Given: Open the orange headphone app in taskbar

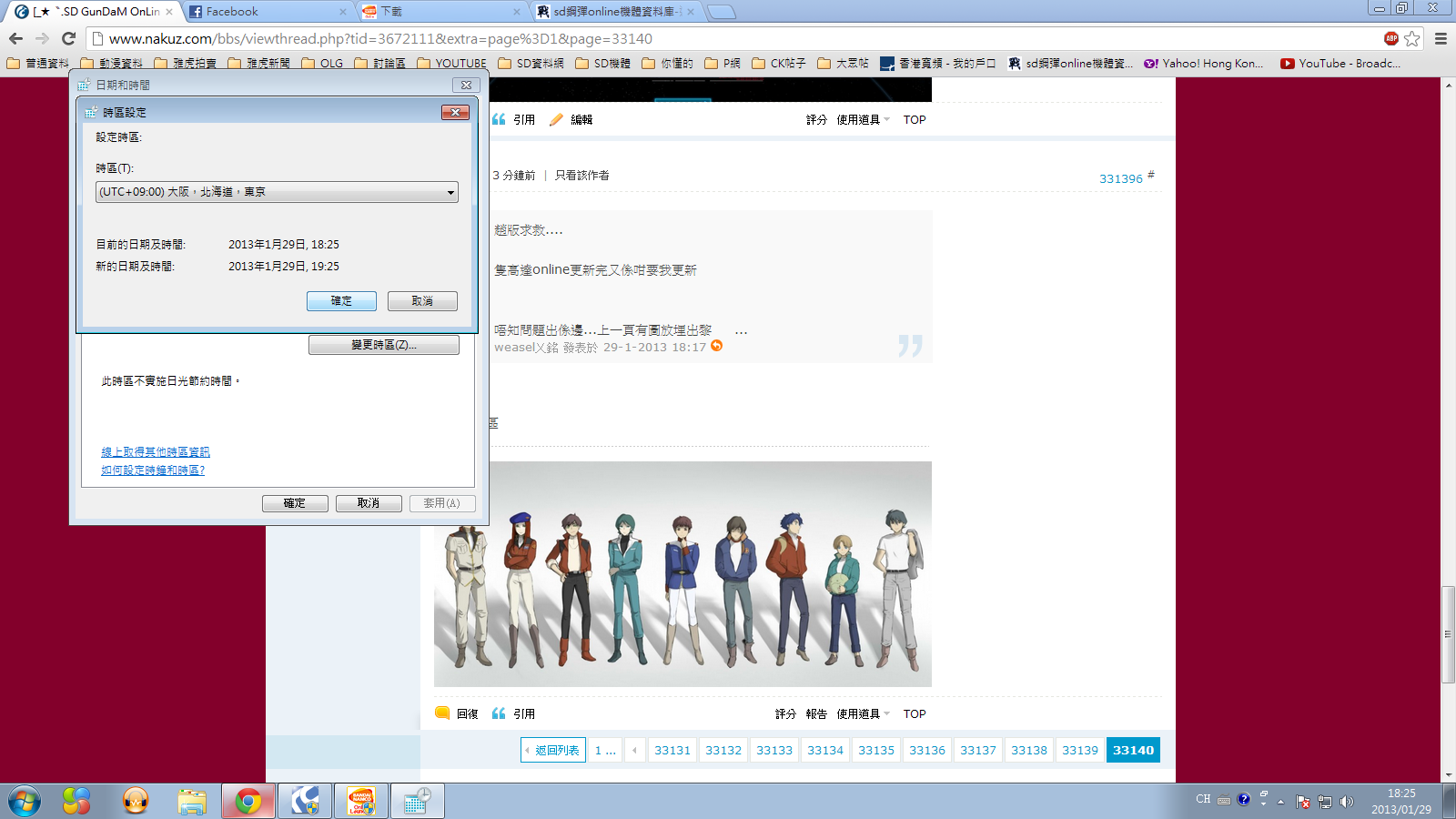Looking at the screenshot, I should [x=136, y=801].
